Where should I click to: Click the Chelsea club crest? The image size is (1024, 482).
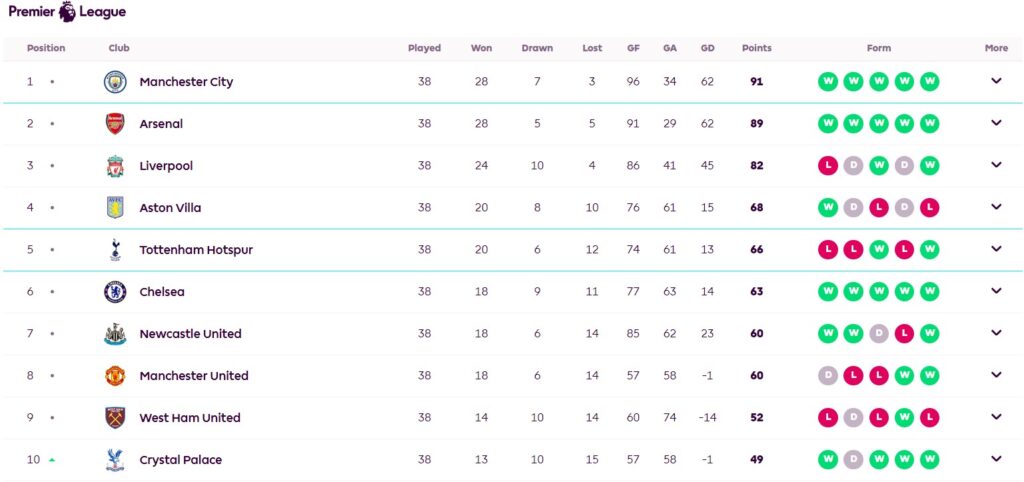(x=116, y=292)
